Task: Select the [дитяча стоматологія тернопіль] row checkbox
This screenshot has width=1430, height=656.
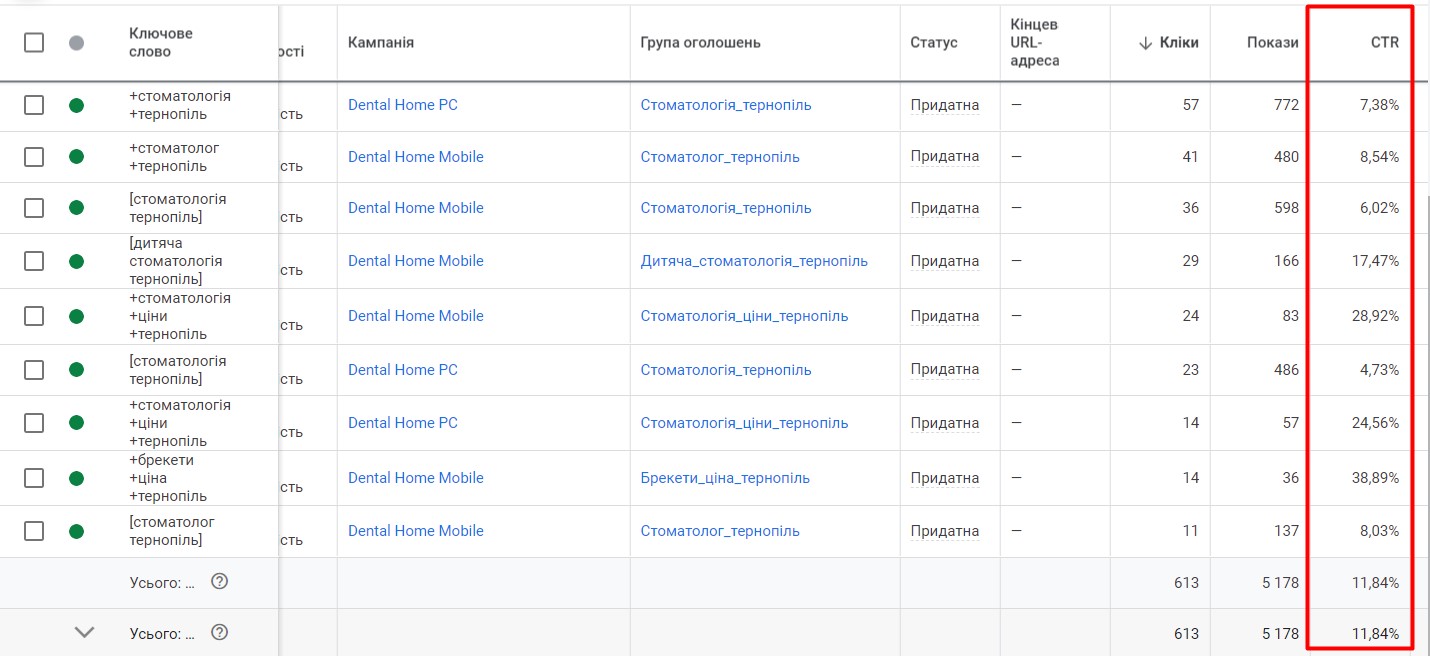Action: [x=34, y=261]
